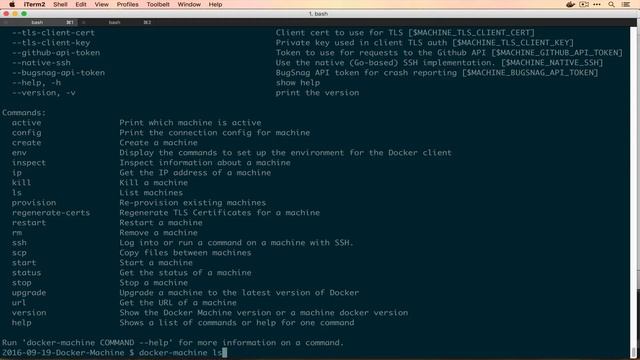Click the 'kill' command name
640x360 pixels.
(21, 182)
